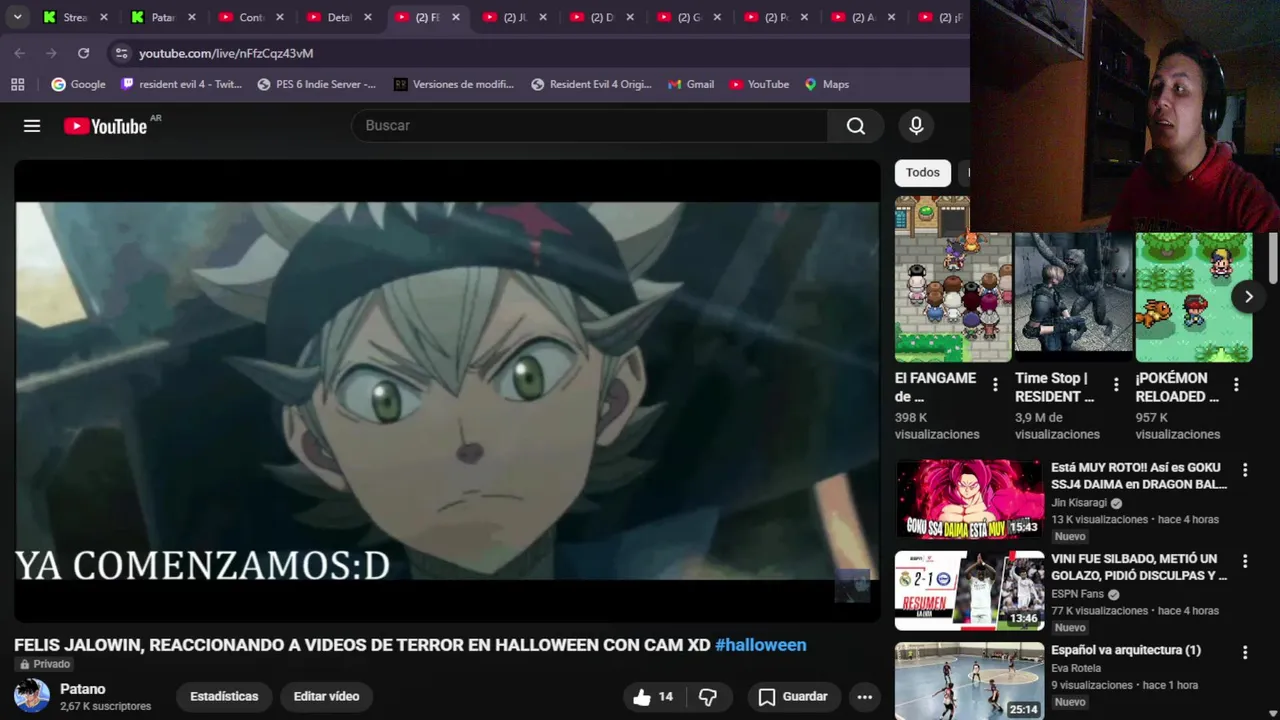1280x720 pixels.
Task: Close the Strea... tab
Action: pyautogui.click(x=103, y=17)
